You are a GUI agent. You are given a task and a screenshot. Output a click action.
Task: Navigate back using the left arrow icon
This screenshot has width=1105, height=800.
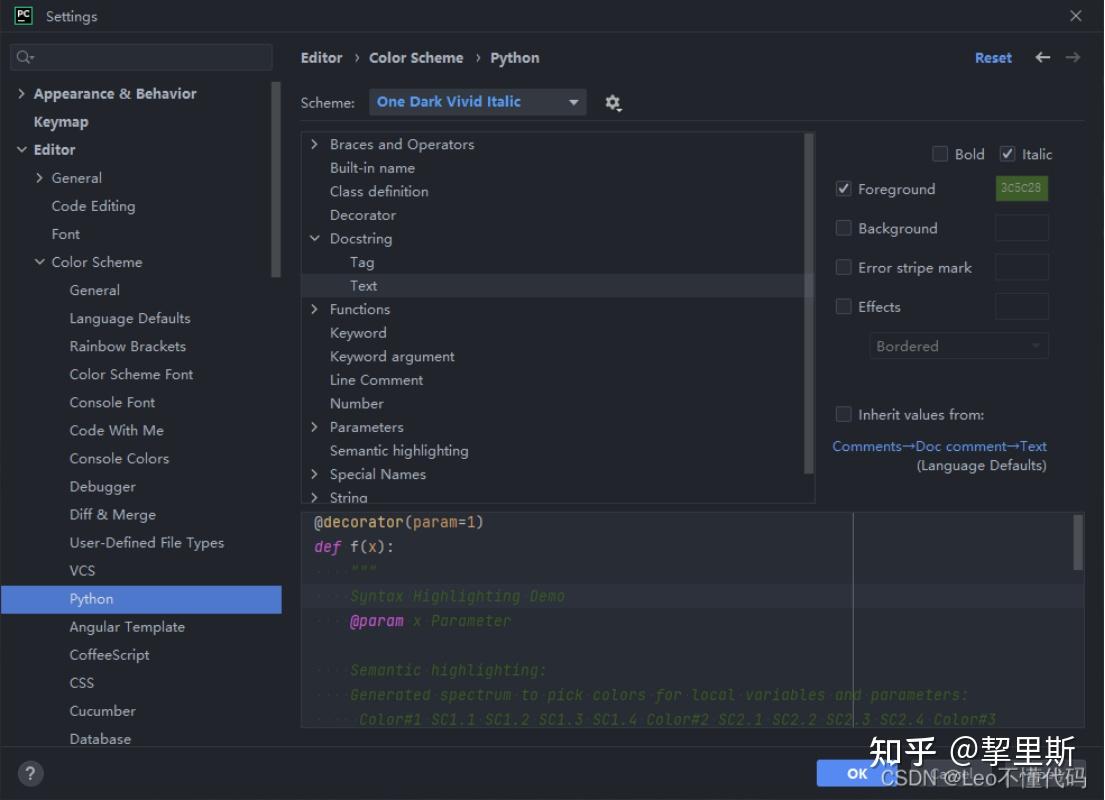(x=1042, y=58)
